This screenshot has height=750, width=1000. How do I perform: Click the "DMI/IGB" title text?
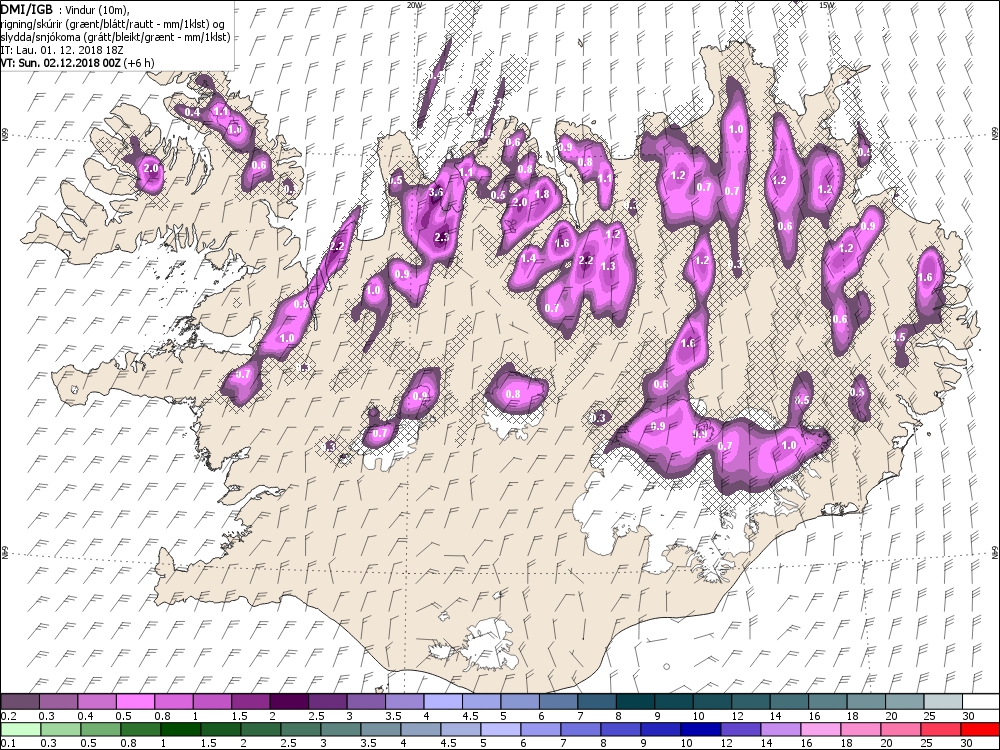[x=27, y=9]
